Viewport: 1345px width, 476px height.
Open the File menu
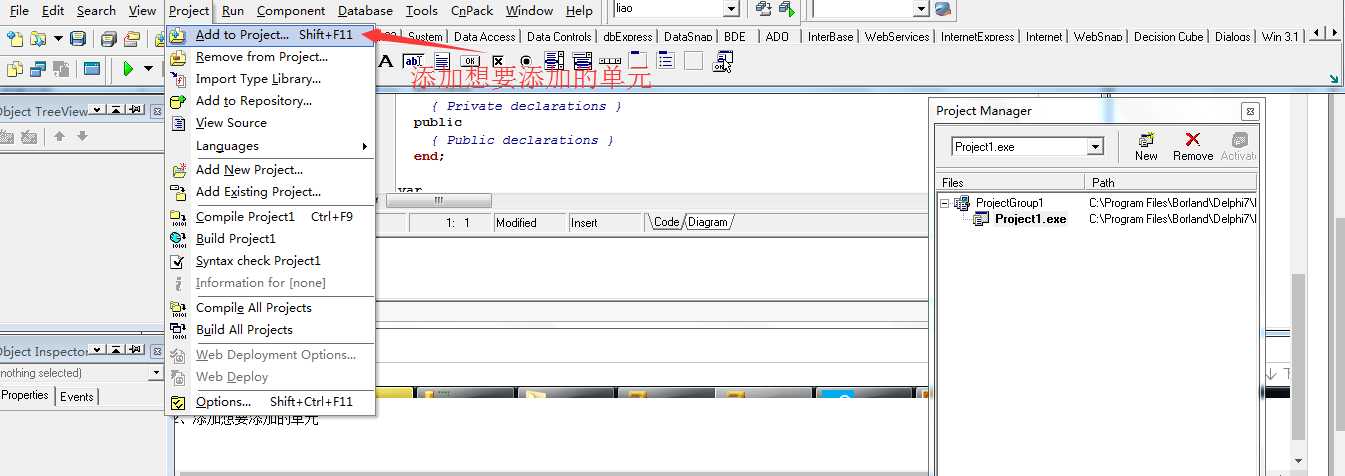pyautogui.click(x=19, y=11)
